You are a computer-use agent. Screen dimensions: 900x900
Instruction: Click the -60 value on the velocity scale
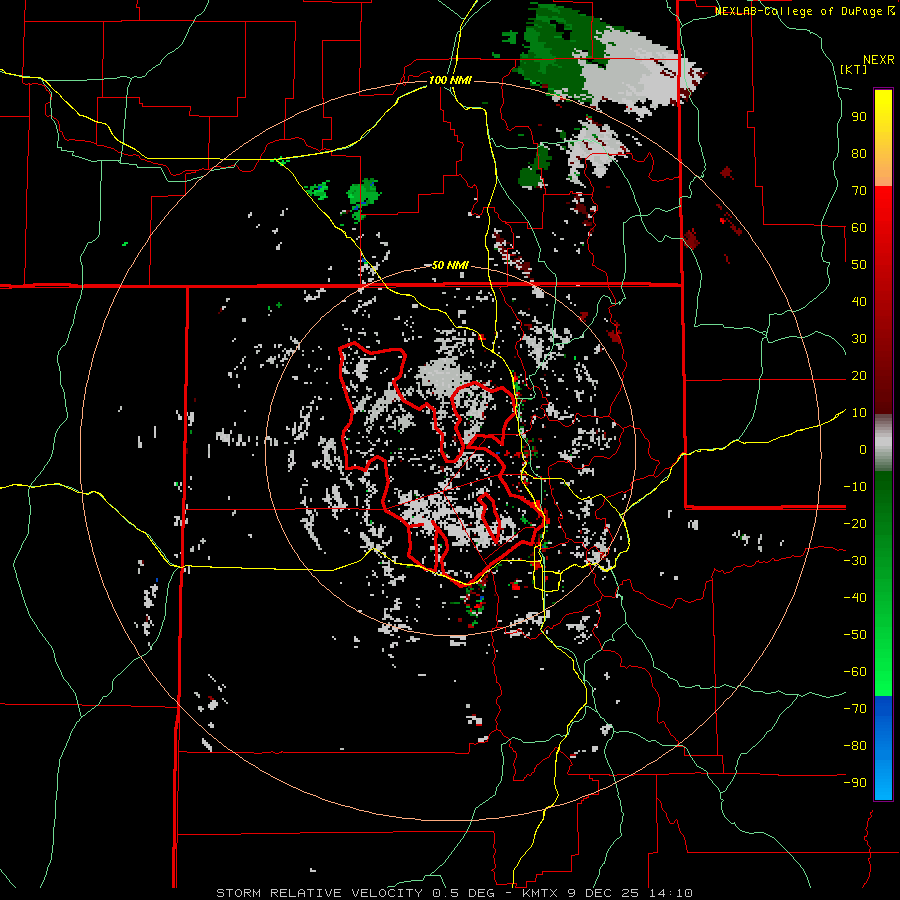tap(855, 672)
